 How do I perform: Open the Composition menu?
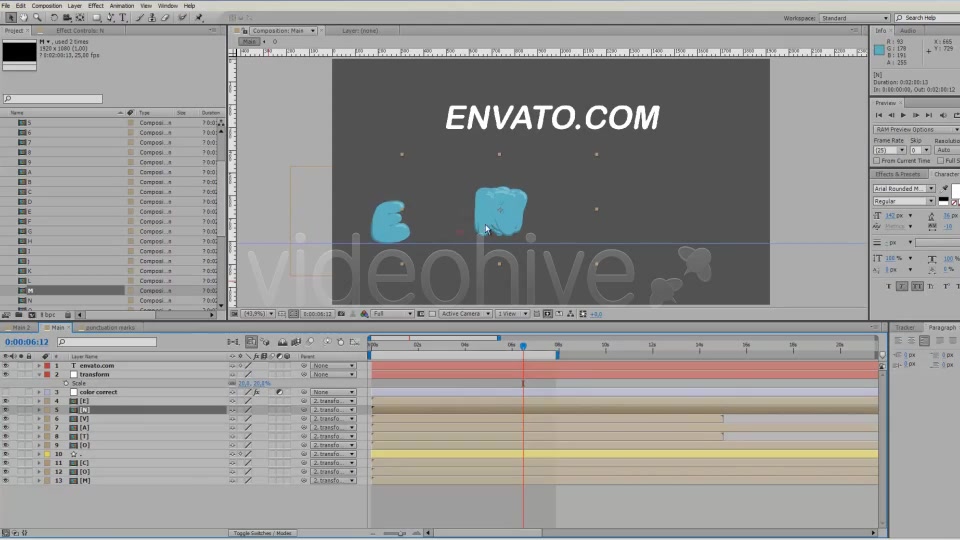47,6
